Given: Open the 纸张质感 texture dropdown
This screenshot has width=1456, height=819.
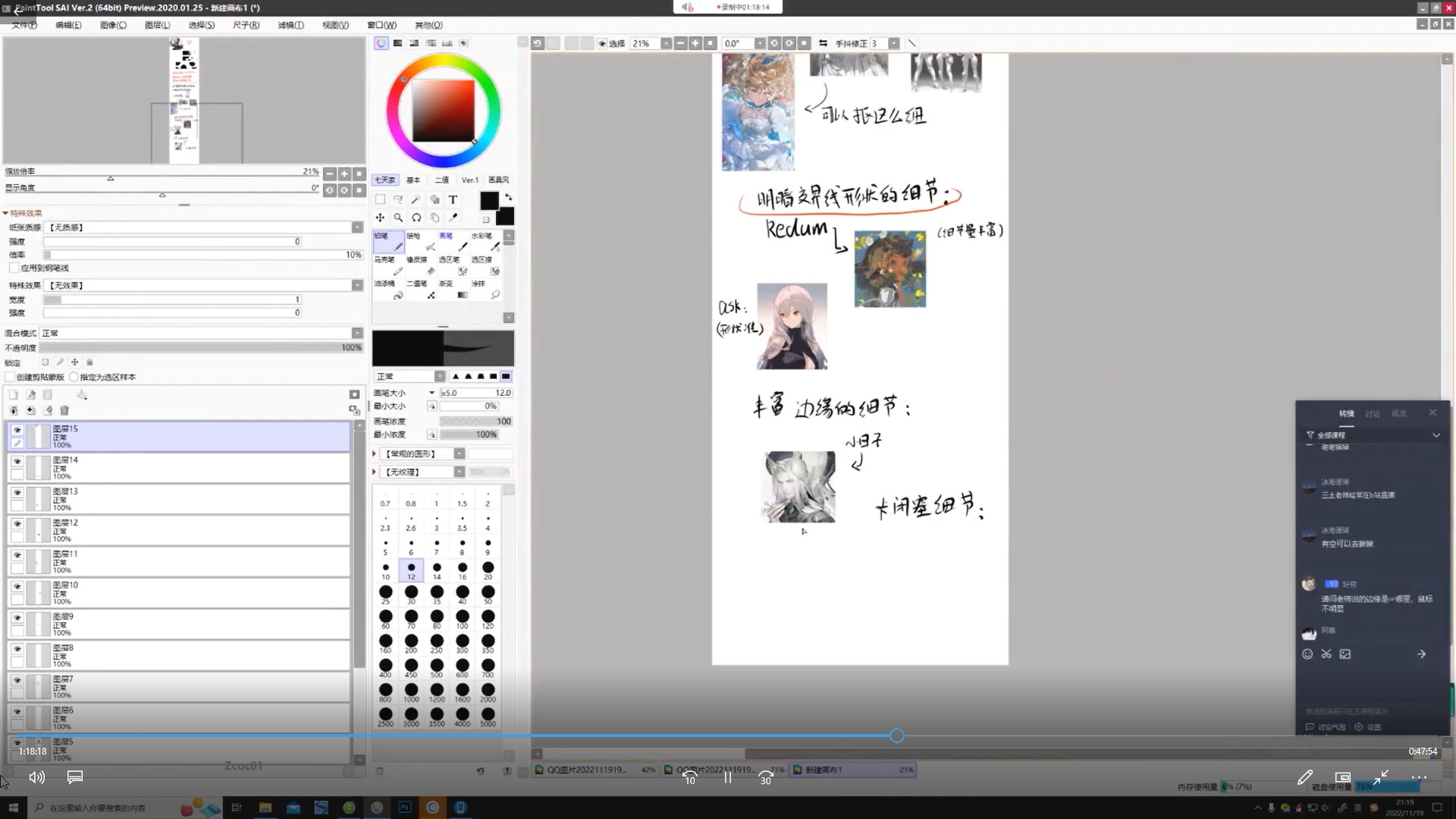Looking at the screenshot, I should click(357, 227).
